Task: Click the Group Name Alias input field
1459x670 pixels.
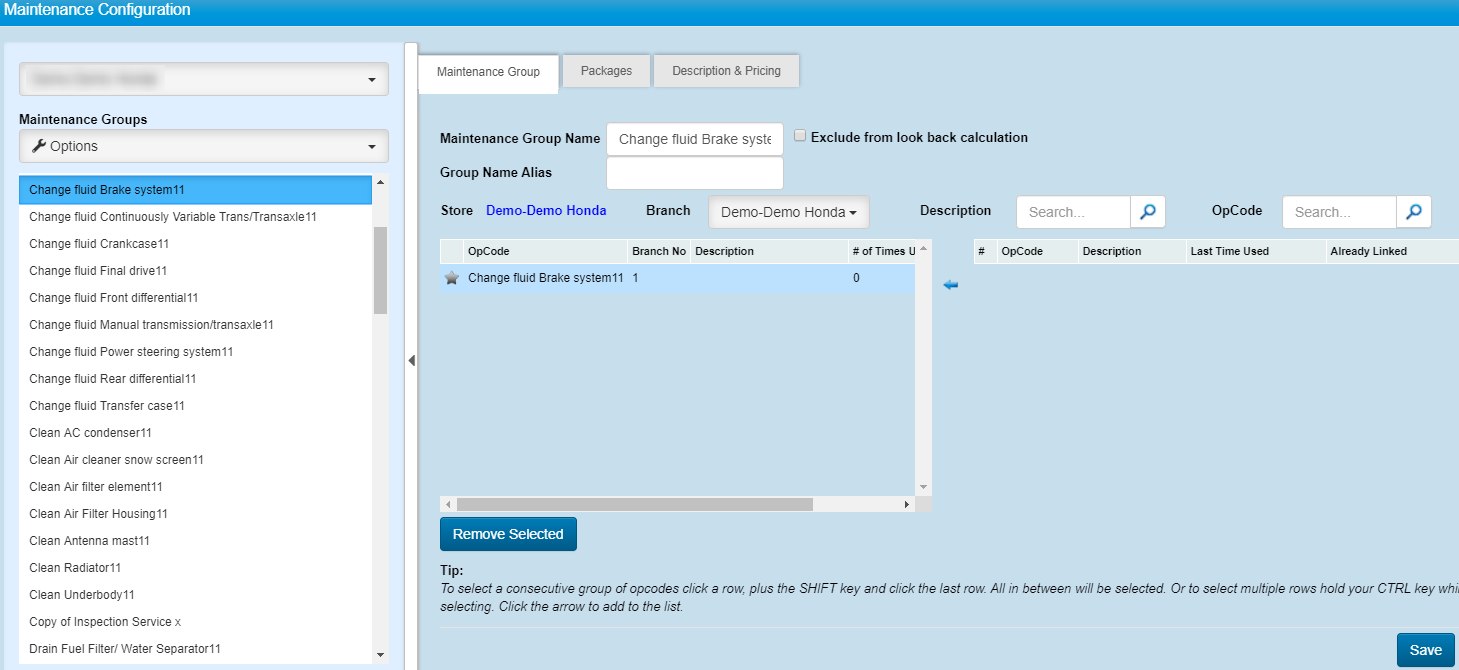Action: [694, 173]
